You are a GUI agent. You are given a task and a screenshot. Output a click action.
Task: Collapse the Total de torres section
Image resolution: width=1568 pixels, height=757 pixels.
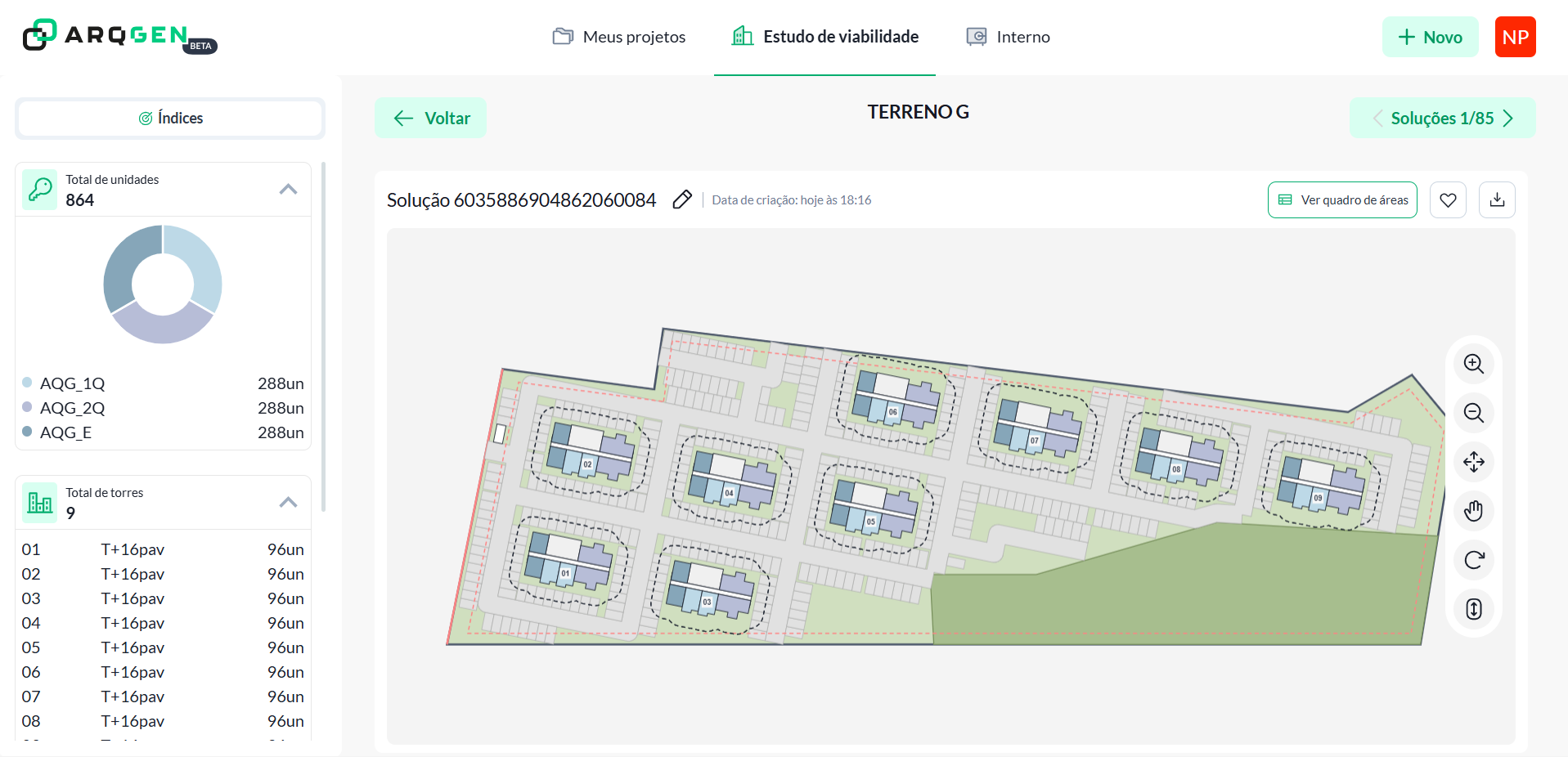288,503
